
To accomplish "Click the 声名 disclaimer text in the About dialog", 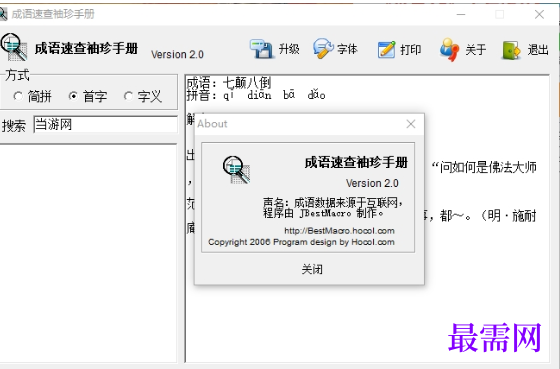I will (333, 208).
